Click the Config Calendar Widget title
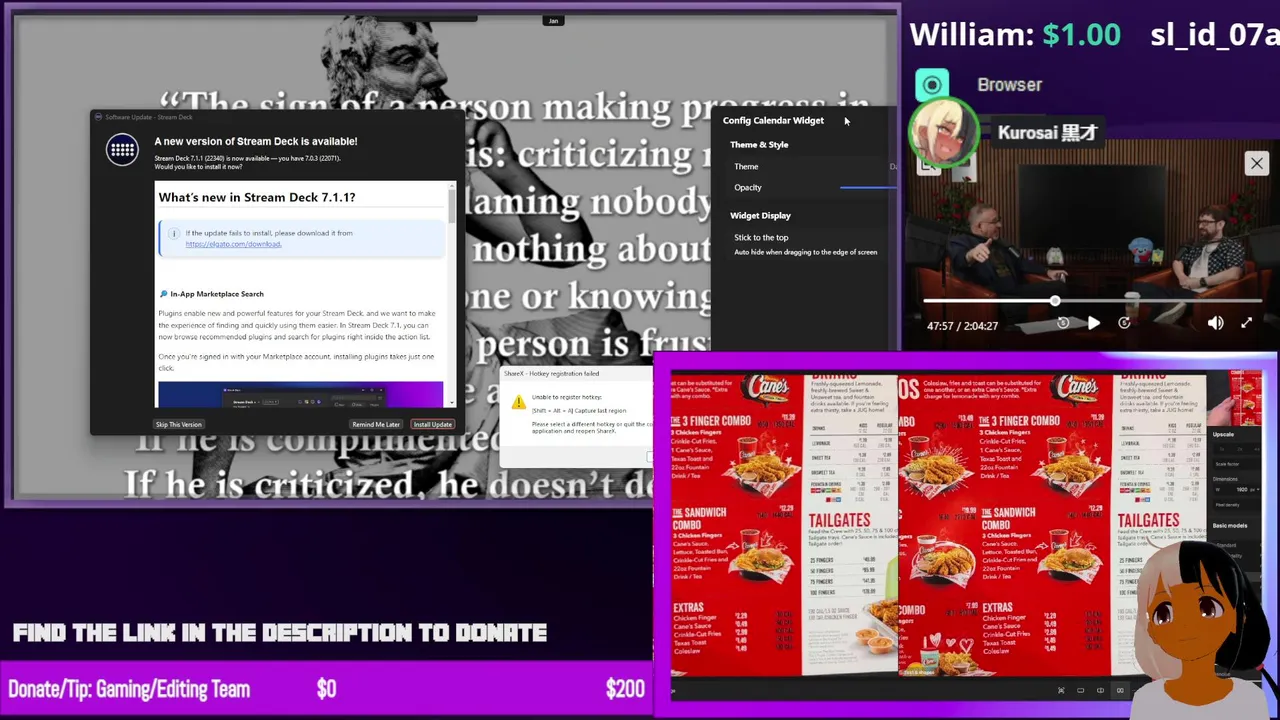The width and height of the screenshot is (1280, 720). [773, 121]
